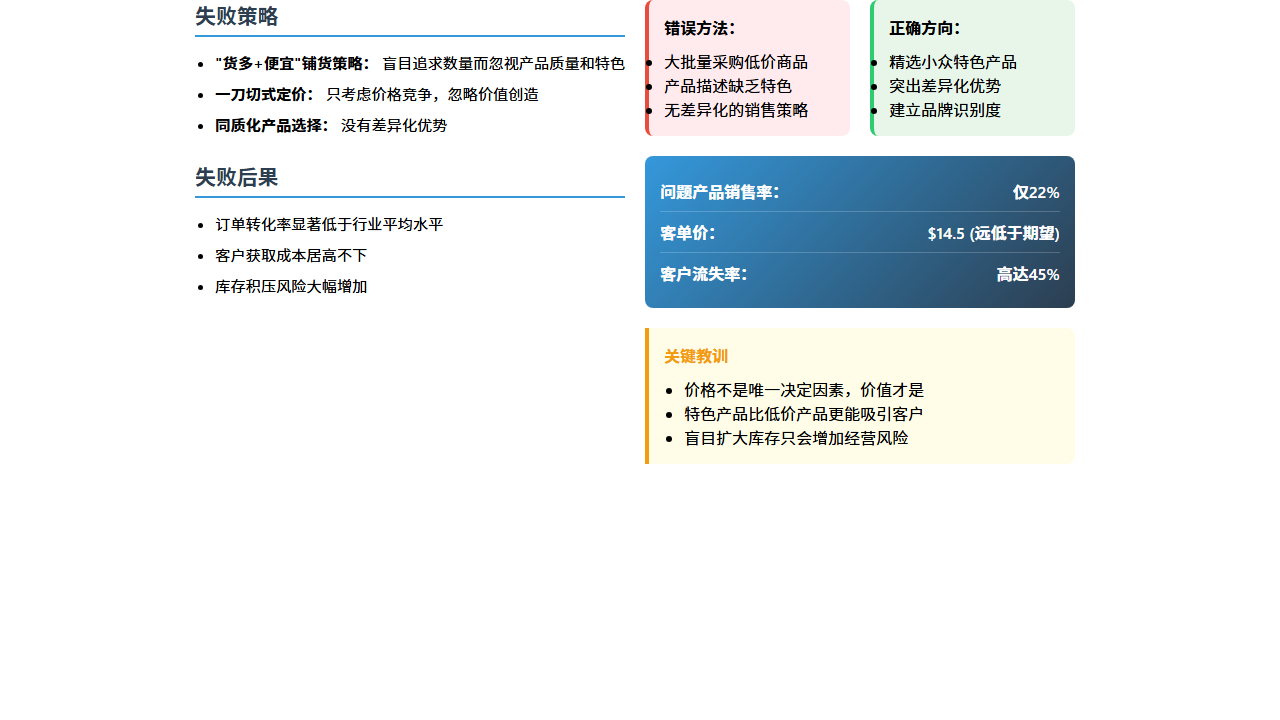Click the 错误方法 card title
This screenshot has height=720, width=1280.
click(x=700, y=28)
